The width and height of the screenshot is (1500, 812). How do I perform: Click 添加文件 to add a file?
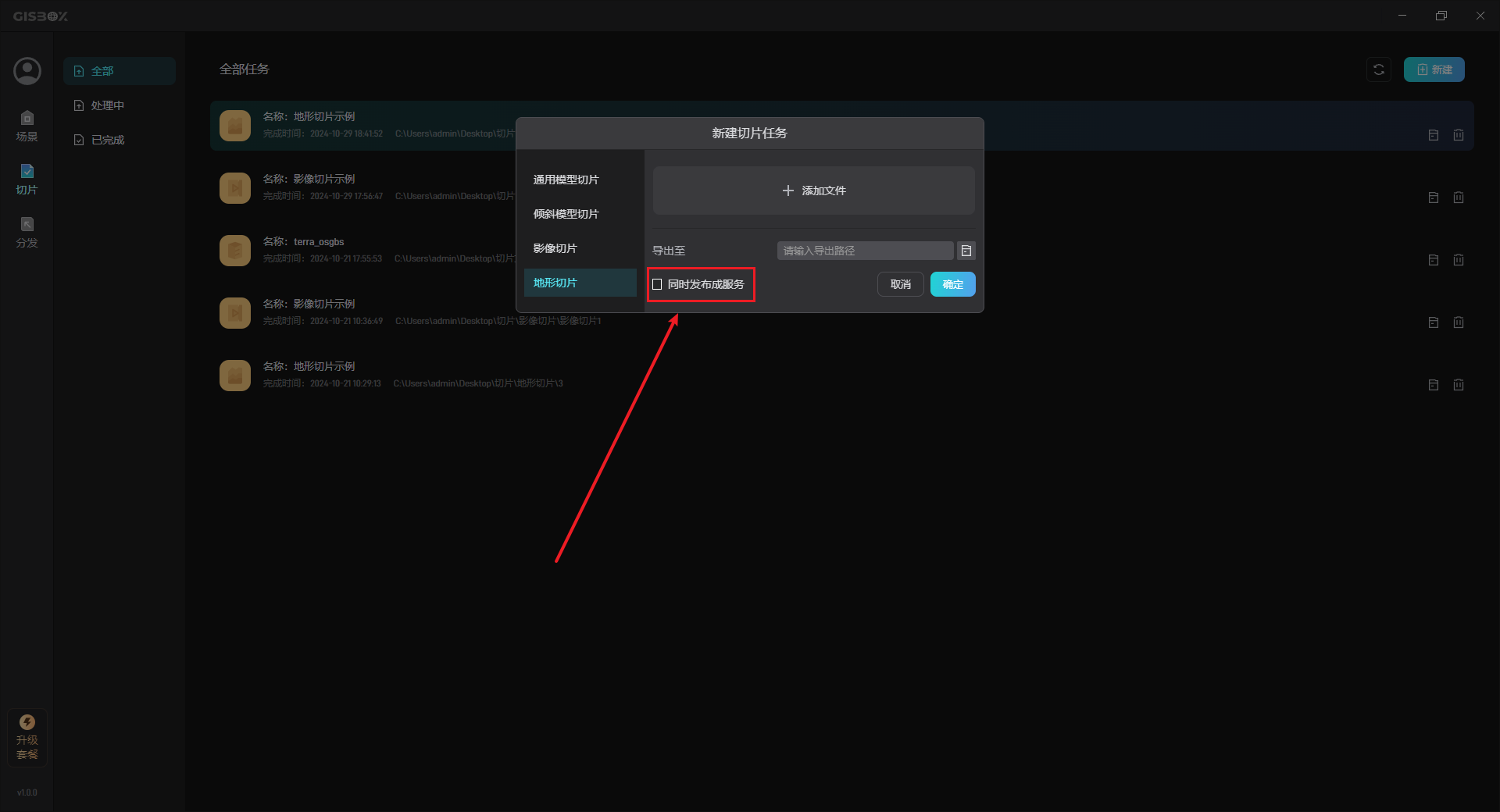814,191
